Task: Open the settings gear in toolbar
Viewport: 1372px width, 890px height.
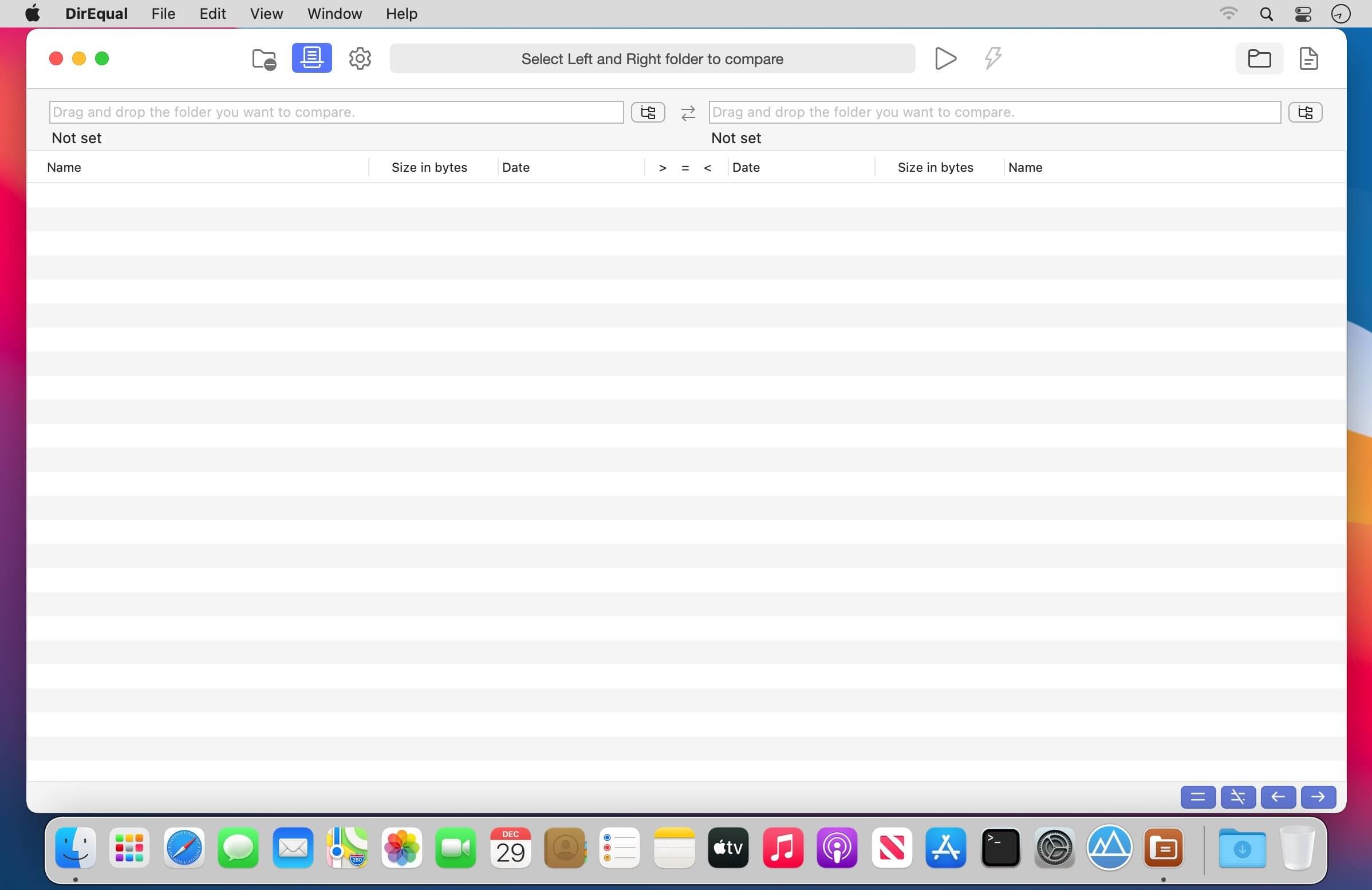Action: point(360,58)
